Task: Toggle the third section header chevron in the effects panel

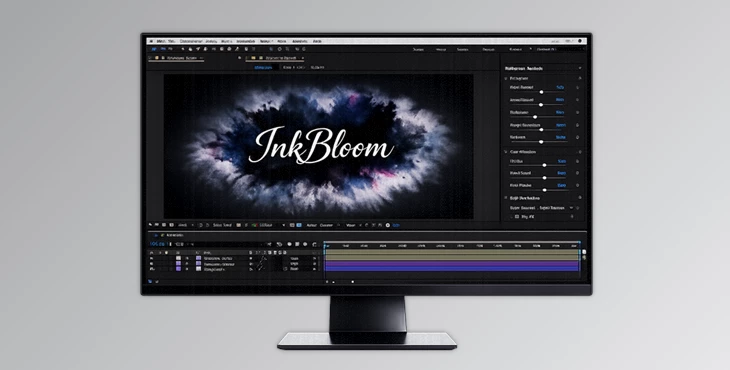Action: [x=506, y=198]
